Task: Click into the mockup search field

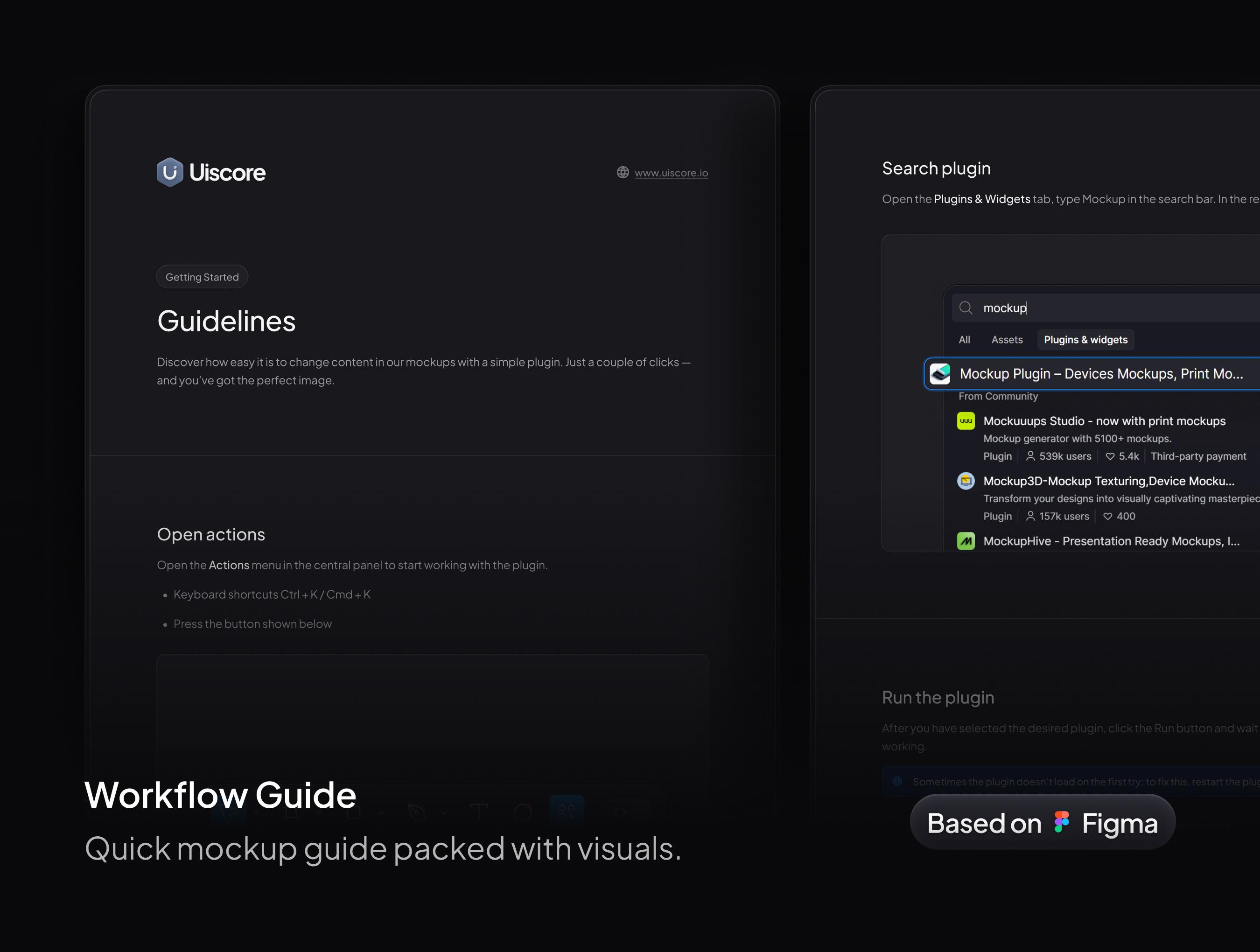Action: (1111, 308)
